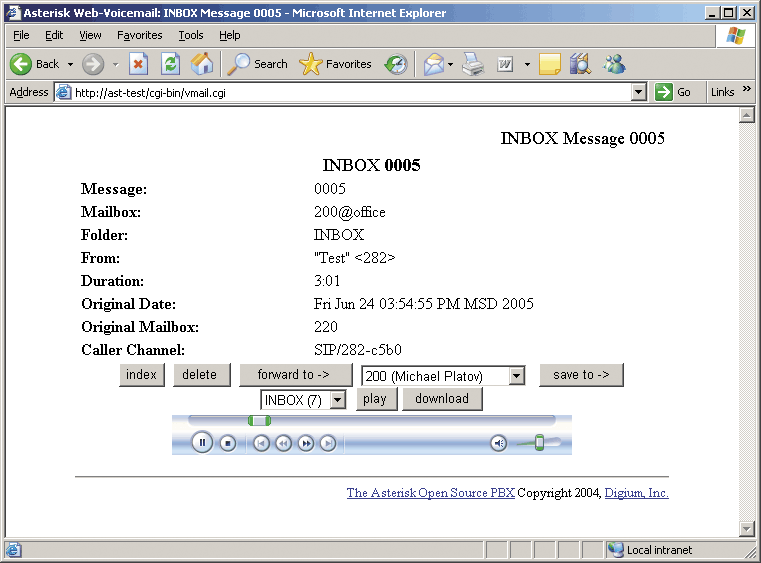Open the Forward history dropdown arrow
Viewport: 761px width, 563px height.
pyautogui.click(x=116, y=64)
